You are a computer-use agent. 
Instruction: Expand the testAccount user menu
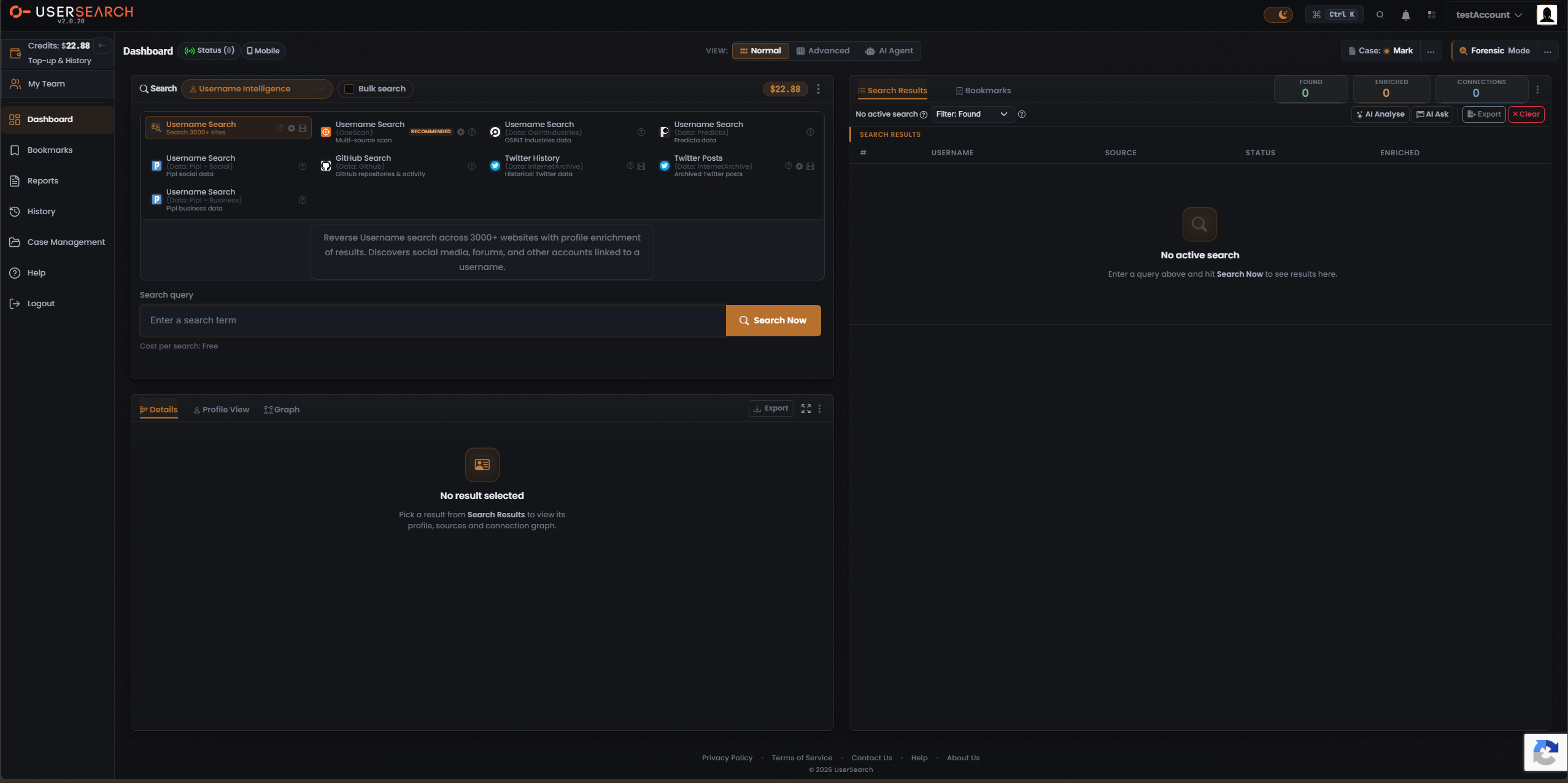[1489, 15]
